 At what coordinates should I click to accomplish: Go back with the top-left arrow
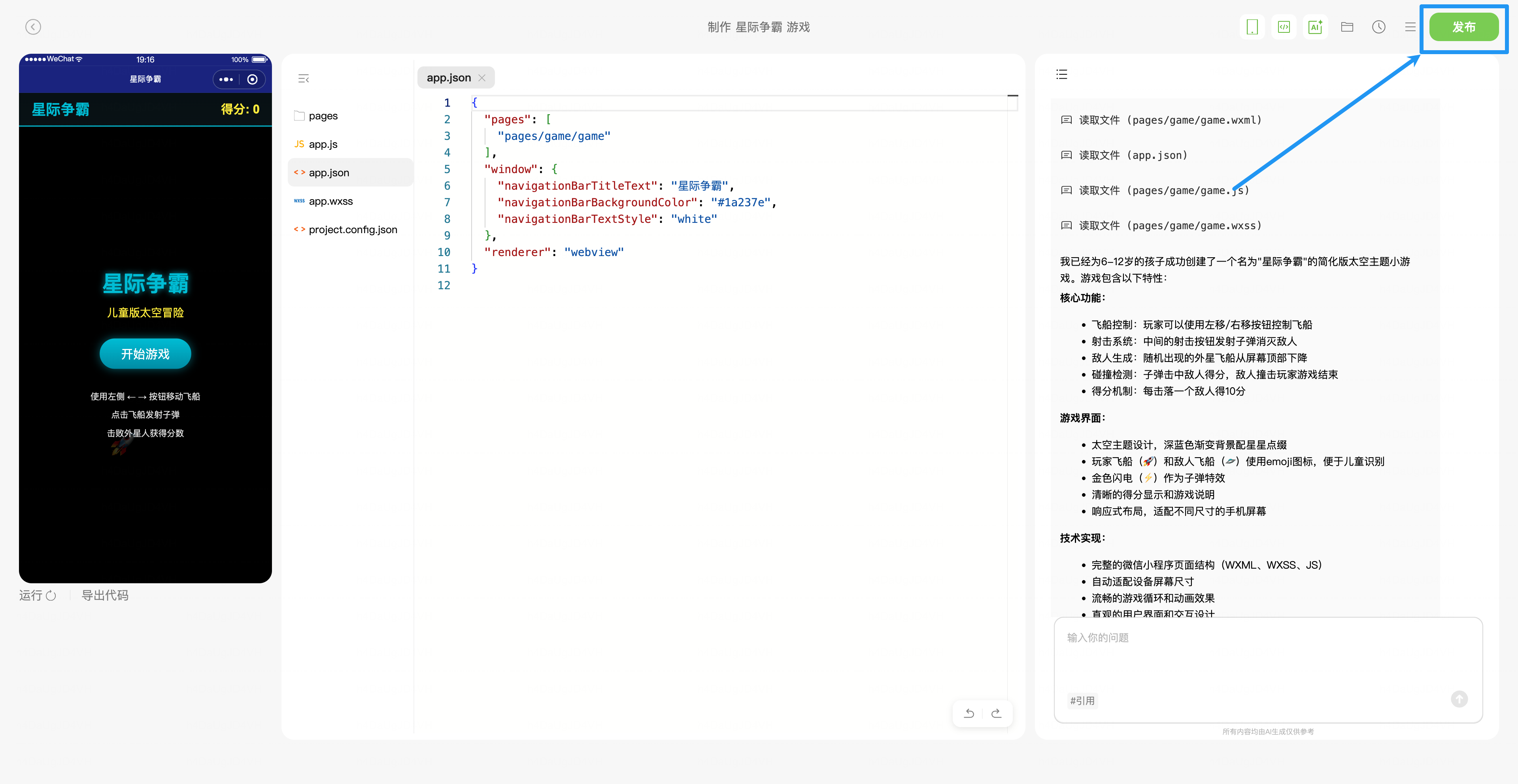[33, 27]
